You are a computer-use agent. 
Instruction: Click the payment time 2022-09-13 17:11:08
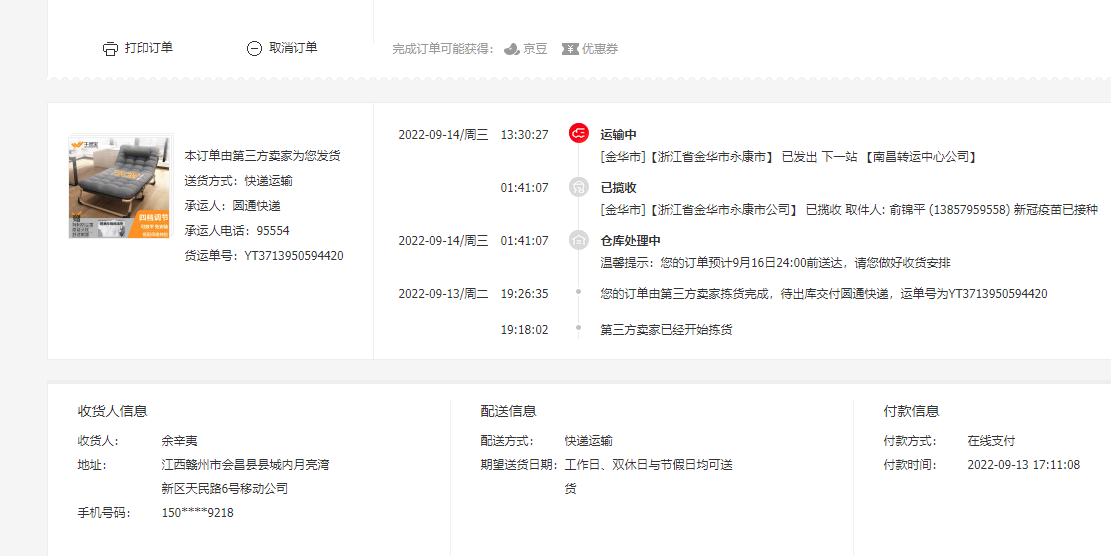(x=1024, y=465)
